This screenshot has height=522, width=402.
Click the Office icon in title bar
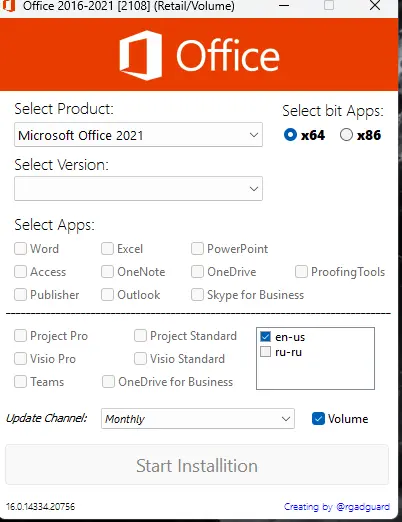(x=9, y=6)
